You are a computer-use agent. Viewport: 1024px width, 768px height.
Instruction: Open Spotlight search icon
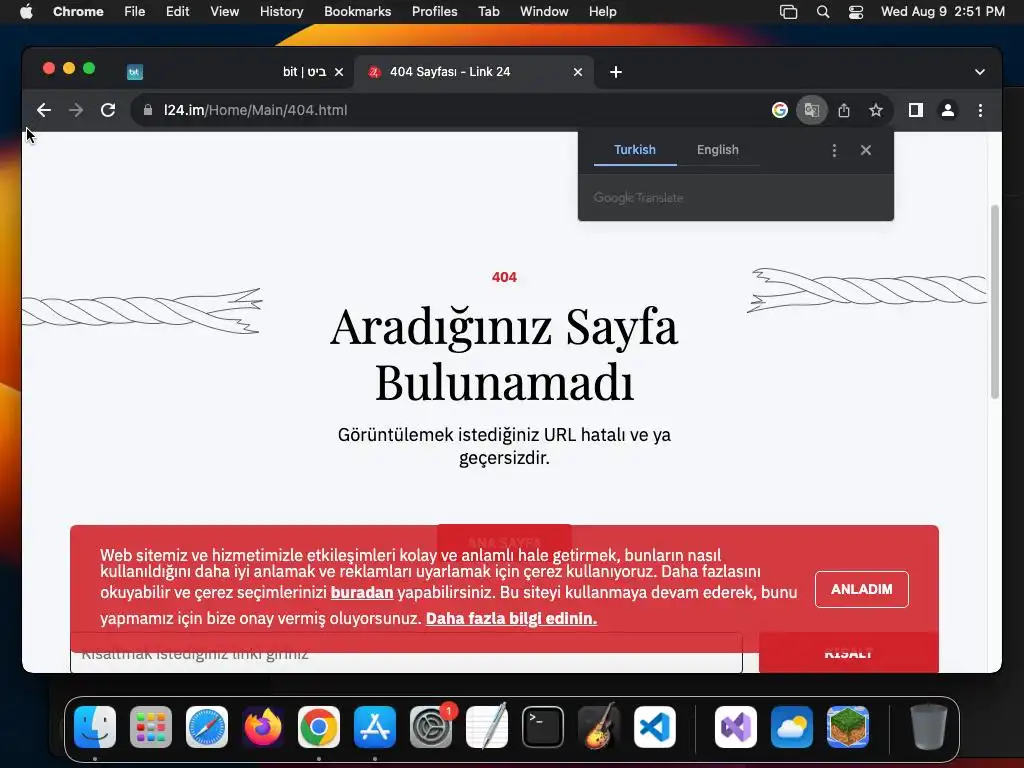click(823, 12)
